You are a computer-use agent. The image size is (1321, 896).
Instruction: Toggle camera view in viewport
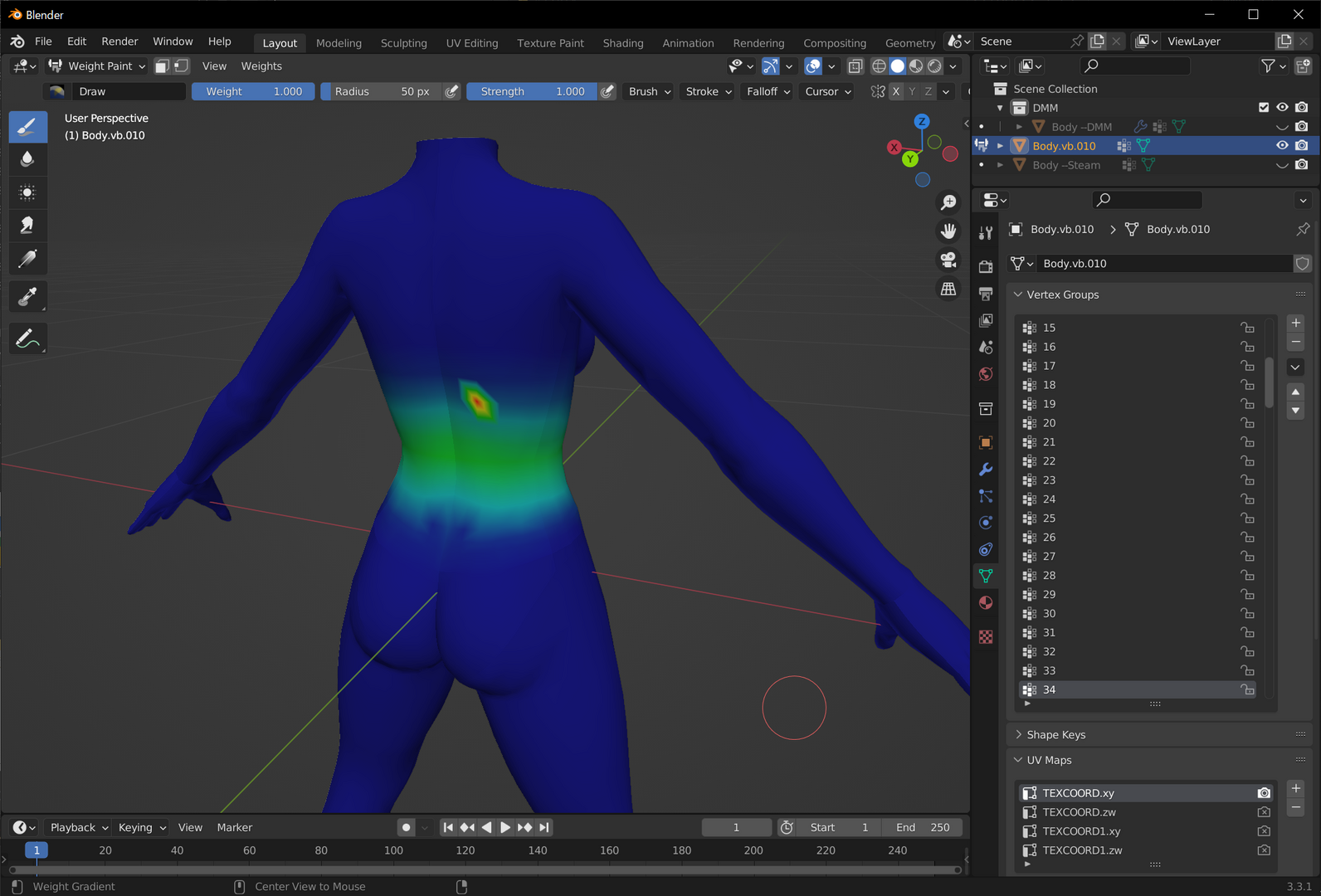click(x=948, y=260)
